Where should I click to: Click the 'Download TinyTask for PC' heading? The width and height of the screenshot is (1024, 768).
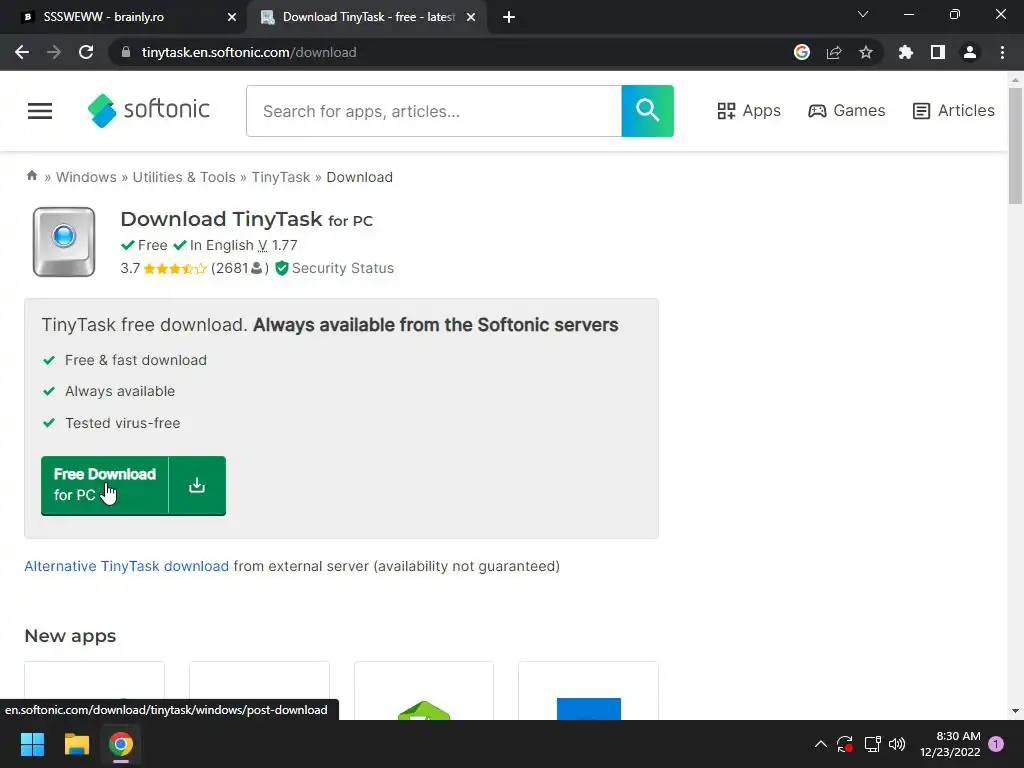coord(246,219)
